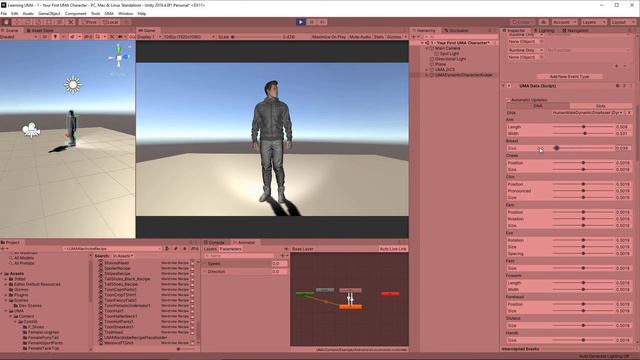Select Main Camera in the Hierarchy

[447, 48]
